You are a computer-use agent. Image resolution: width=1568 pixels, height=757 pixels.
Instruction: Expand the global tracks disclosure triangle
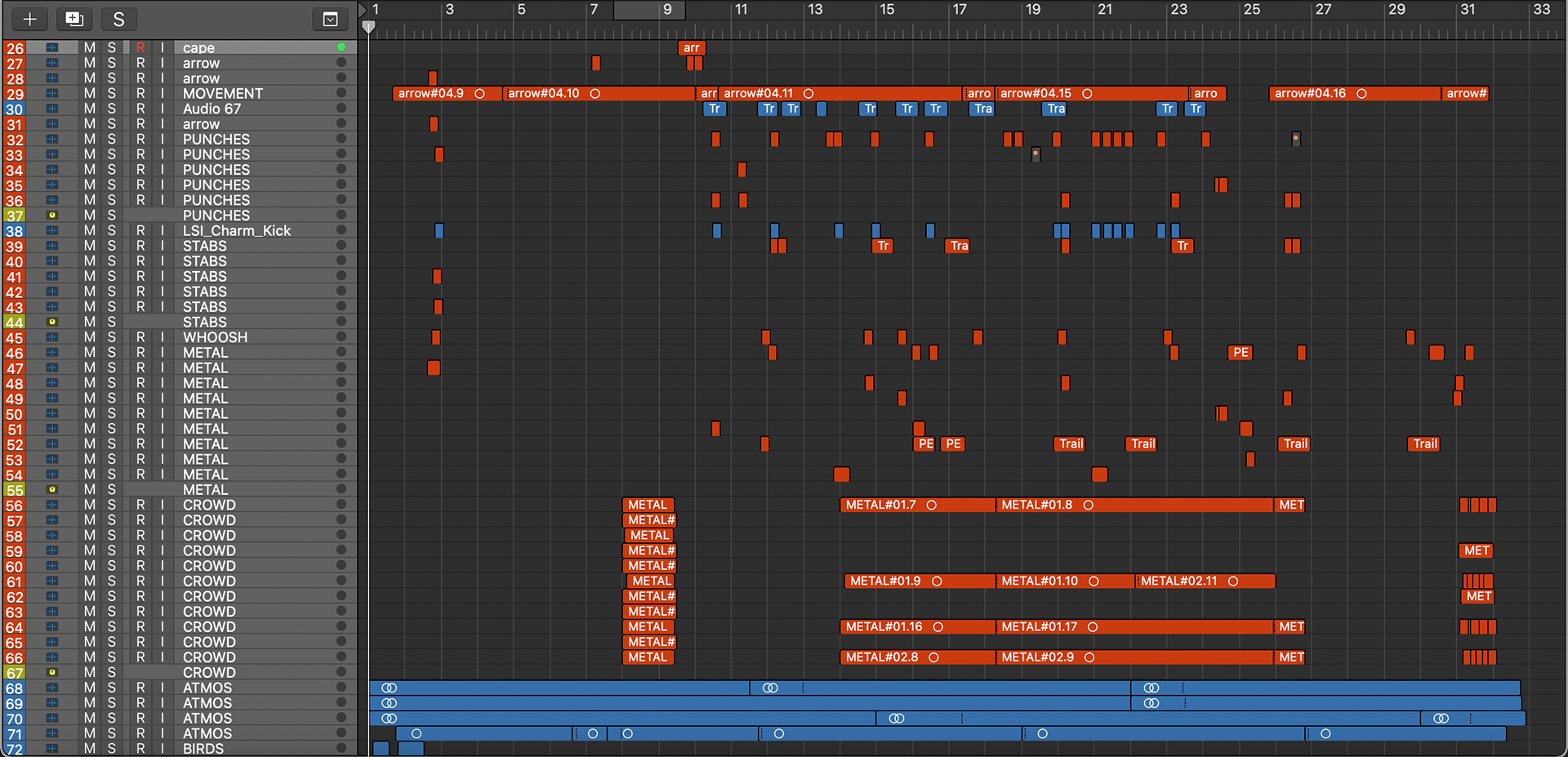[x=363, y=10]
